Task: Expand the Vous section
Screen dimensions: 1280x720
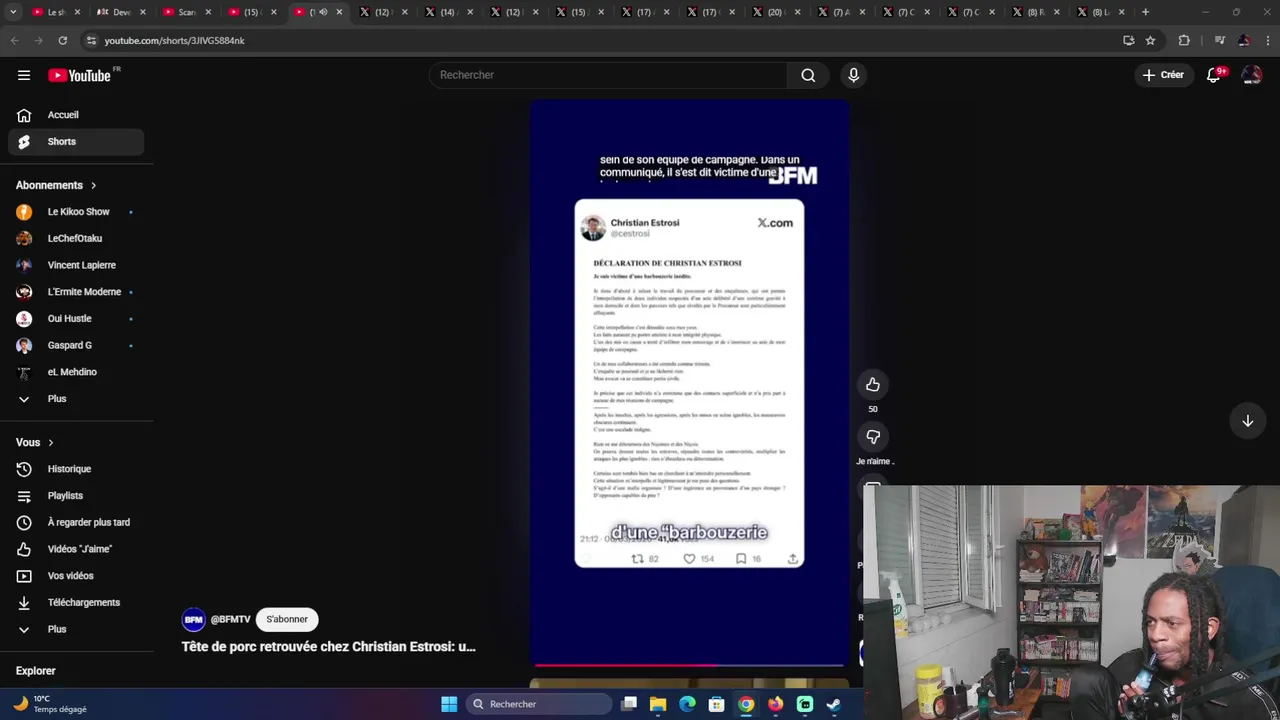Action: click(35, 442)
